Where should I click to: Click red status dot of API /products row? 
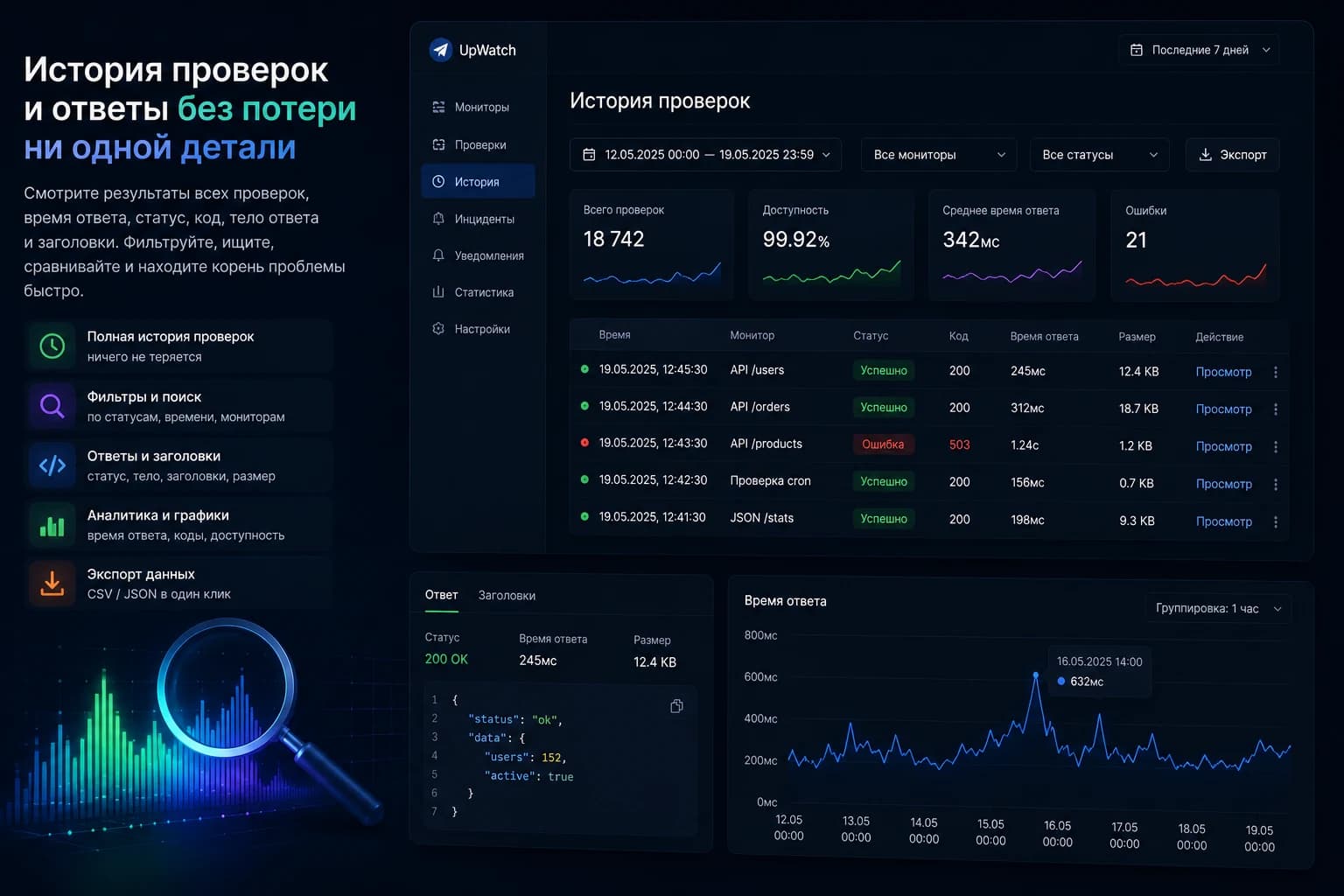pyautogui.click(x=584, y=443)
